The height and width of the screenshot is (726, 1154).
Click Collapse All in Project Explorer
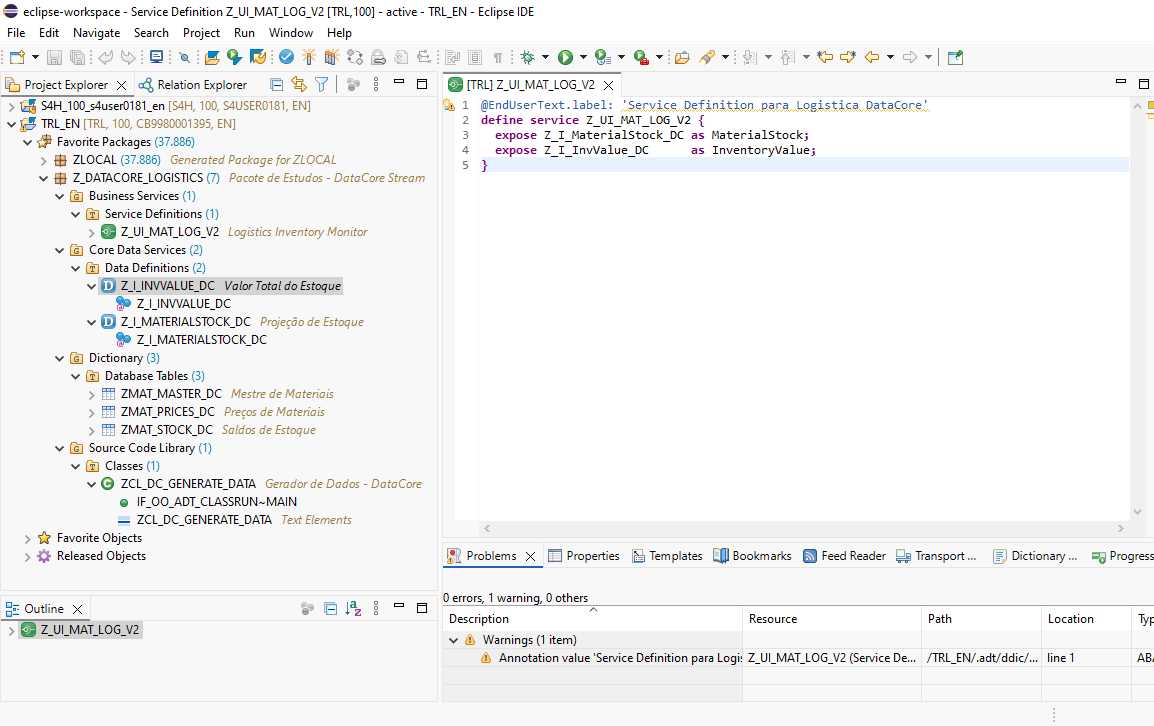point(277,85)
